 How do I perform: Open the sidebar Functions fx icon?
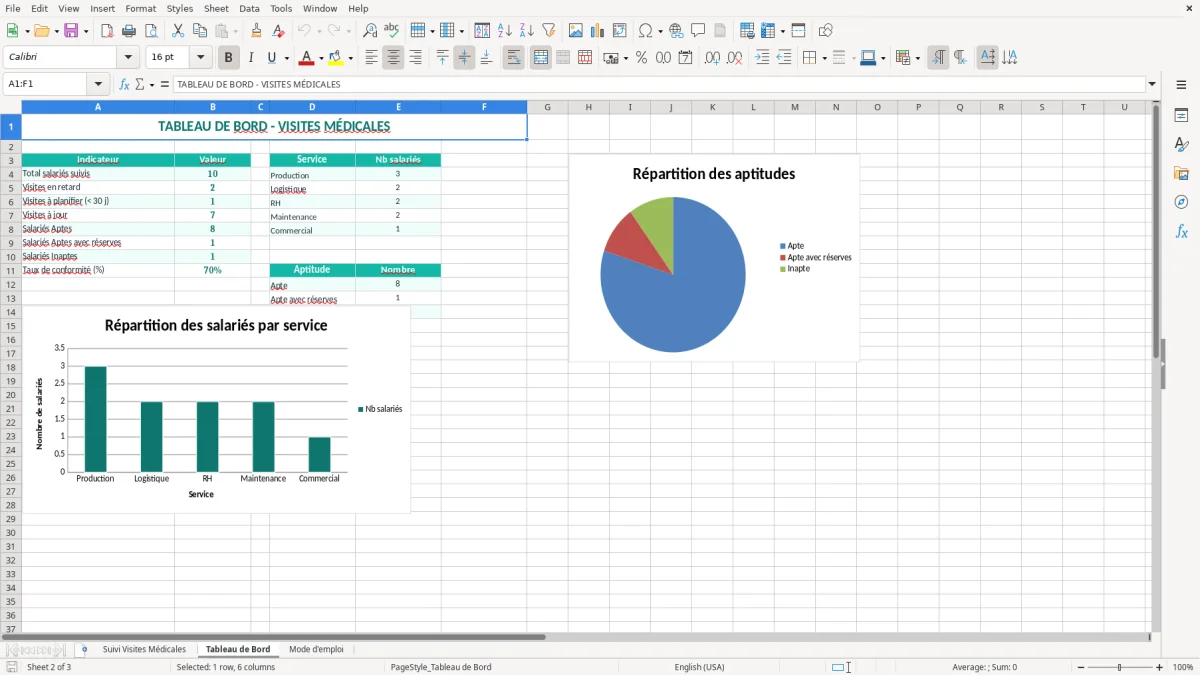[1181, 231]
